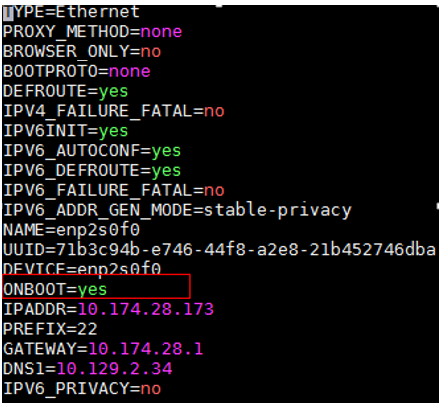Click IPV4_FAILURE_FATAL no value
Screen dimensions: 439x403
[x=214, y=111]
